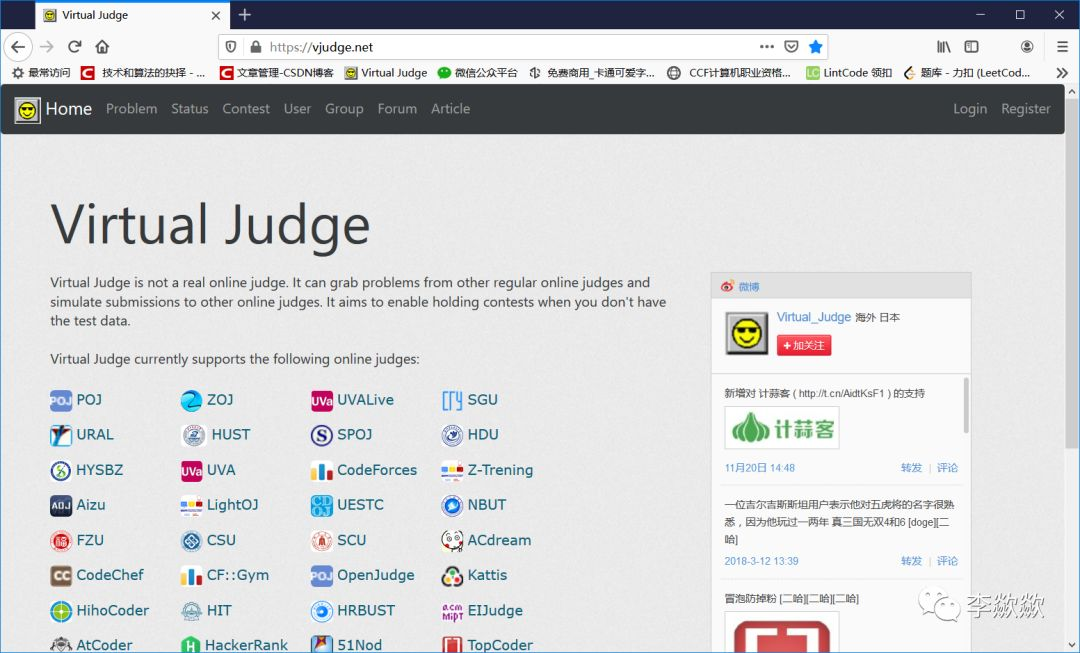Show the site security shield icon info
Image resolution: width=1080 pixels, height=653 pixels.
pos(231,47)
